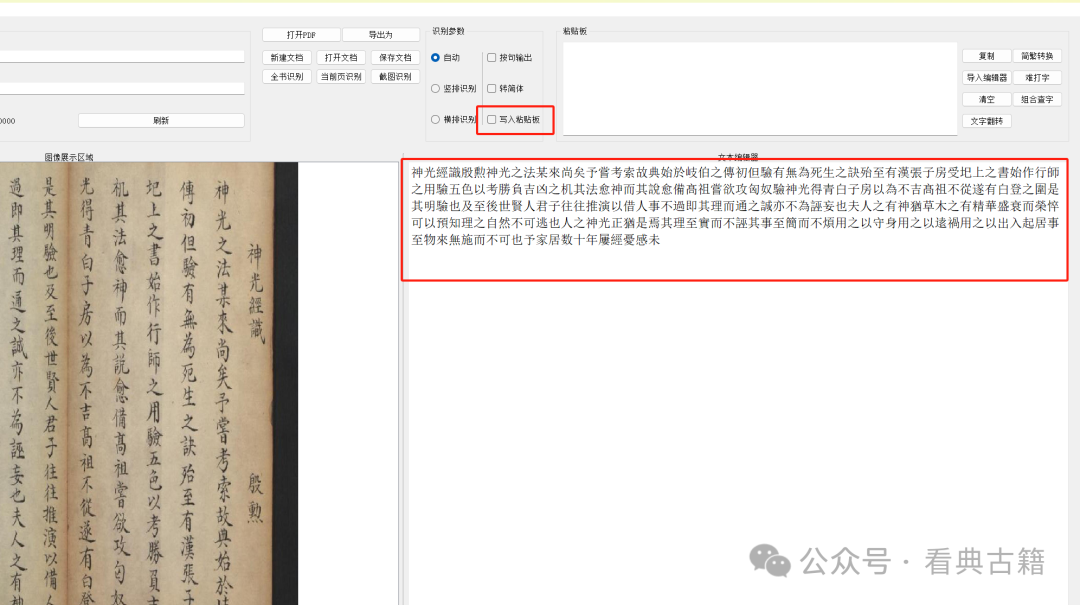Image resolution: width=1080 pixels, height=605 pixels.
Task: Open the 导出为 export options
Action: [x=381, y=34]
